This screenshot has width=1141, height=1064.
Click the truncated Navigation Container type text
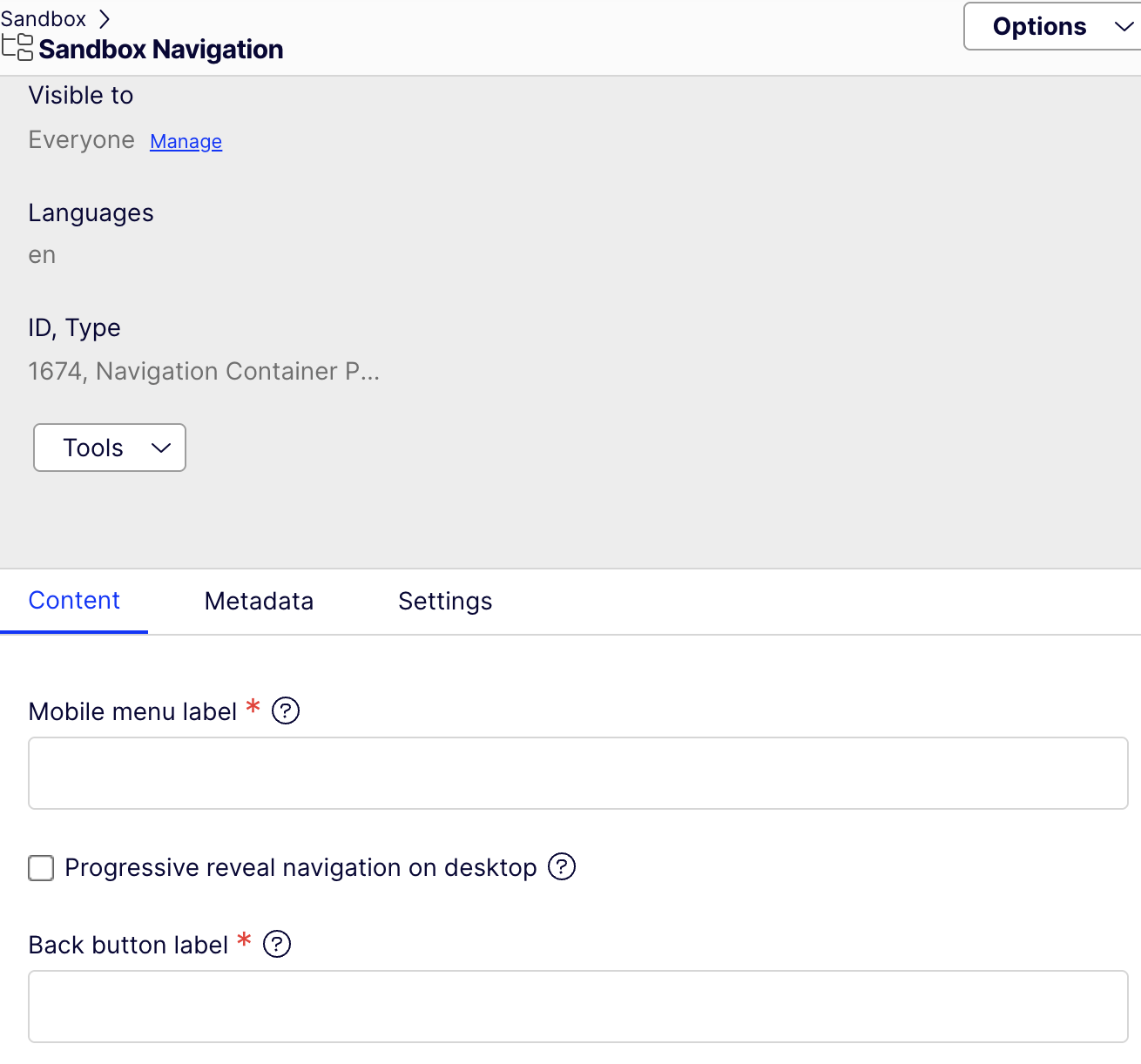point(237,372)
